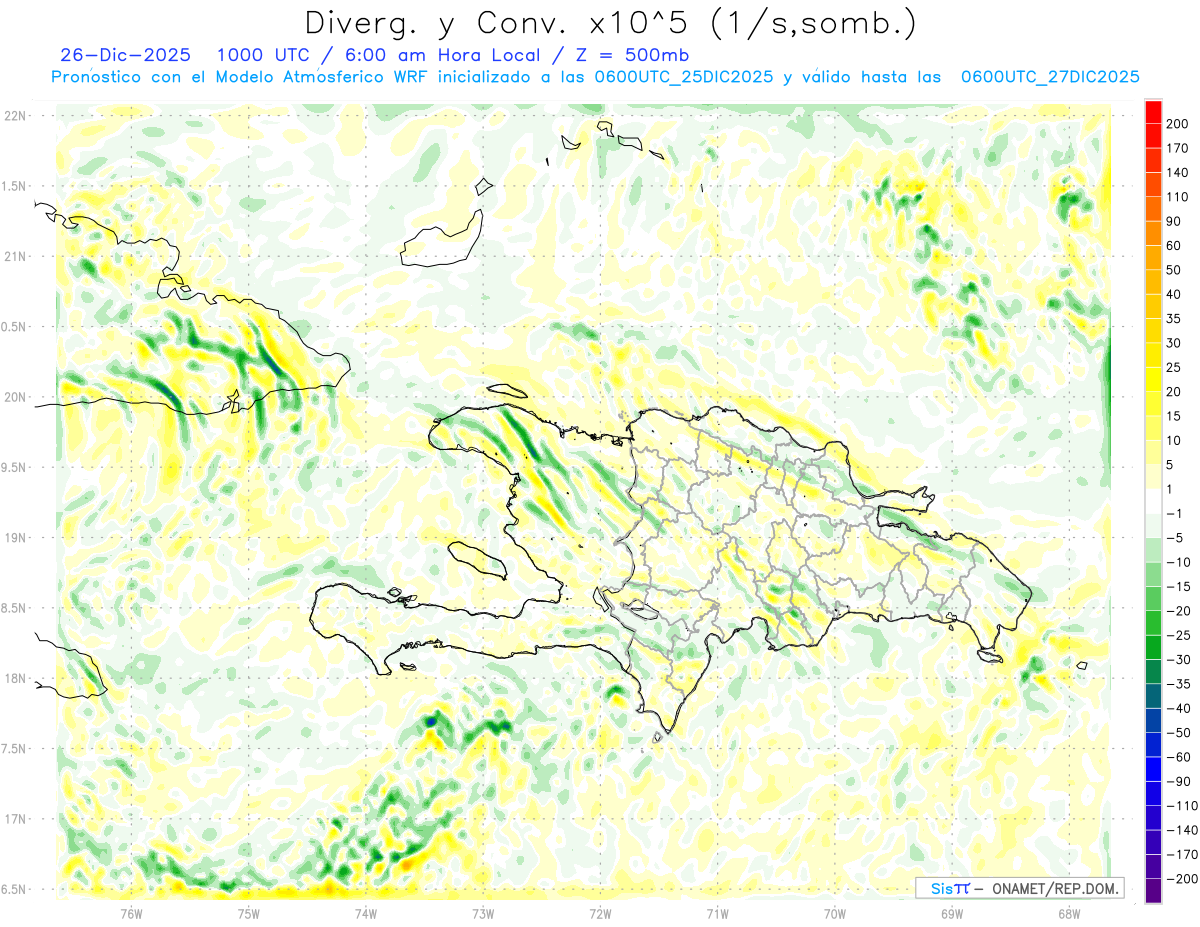Click the '9.5N' latitude label

(14, 467)
